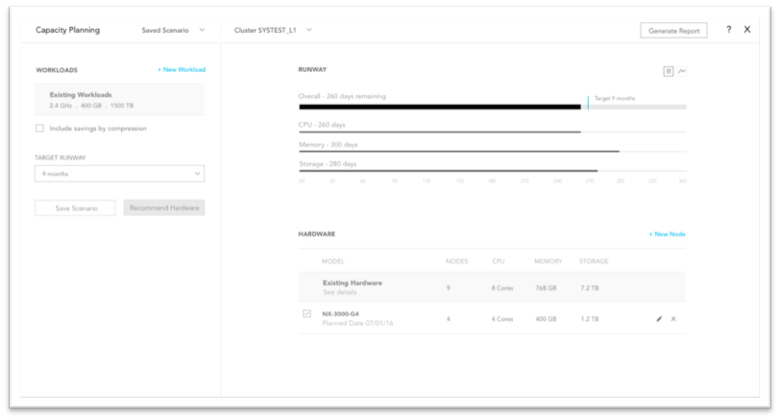The width and height of the screenshot is (780, 420).
Task: Switch runway to line chart view icon
Action: (682, 71)
